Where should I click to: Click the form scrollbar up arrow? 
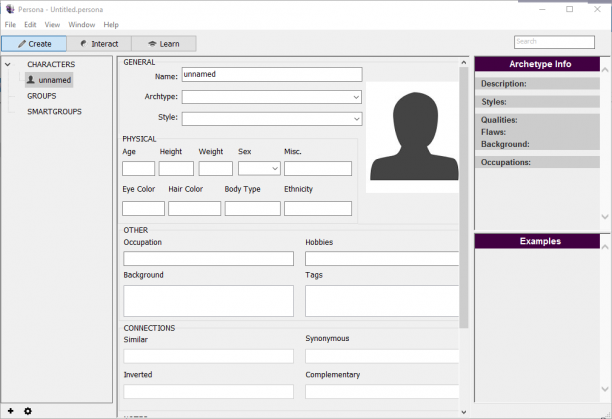tap(464, 62)
